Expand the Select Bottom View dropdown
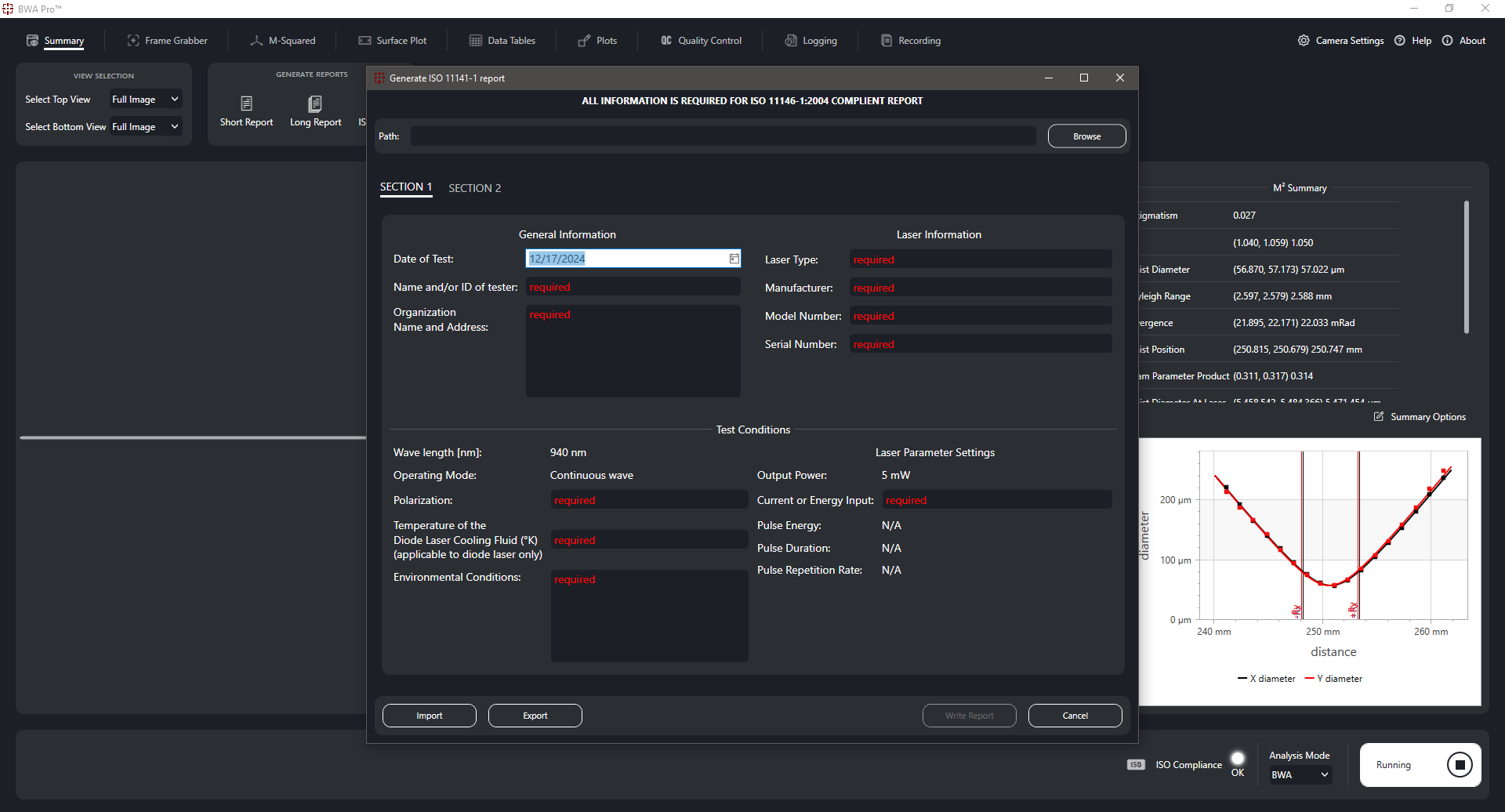The height and width of the screenshot is (812, 1505). pyautogui.click(x=146, y=127)
